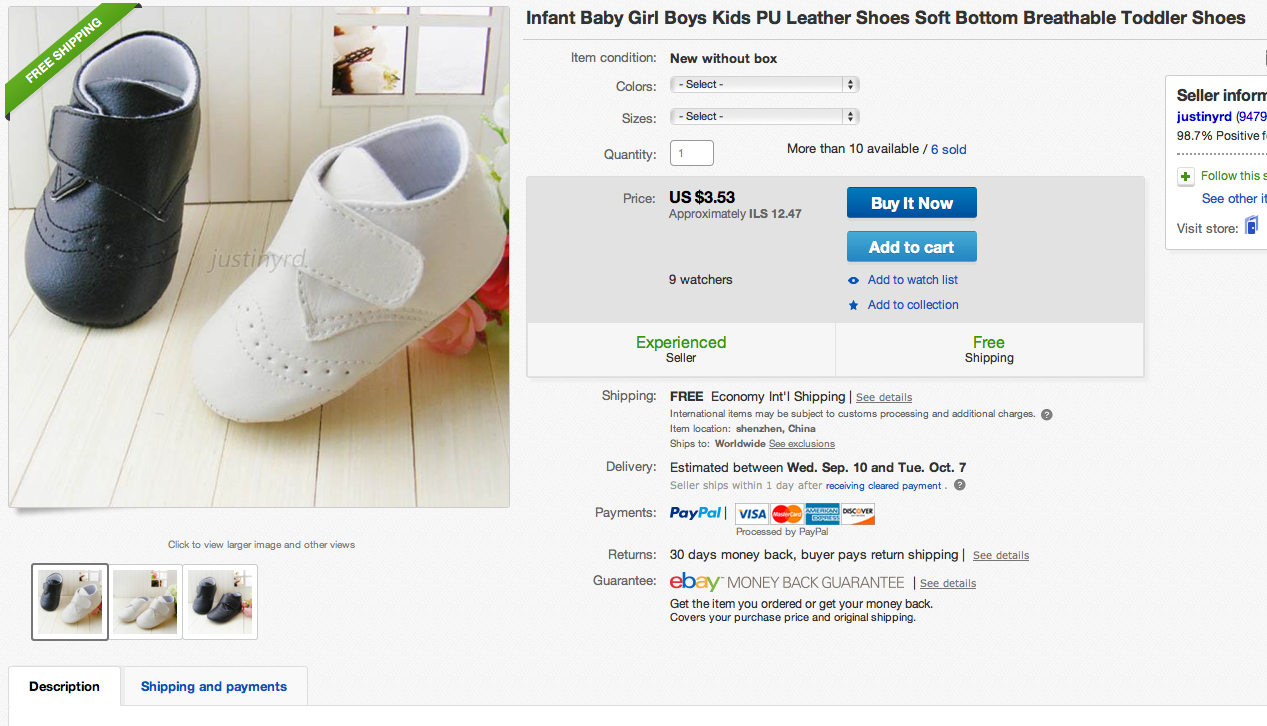Open the See exclusions link
The width and height of the screenshot is (1267, 726).
pos(802,444)
